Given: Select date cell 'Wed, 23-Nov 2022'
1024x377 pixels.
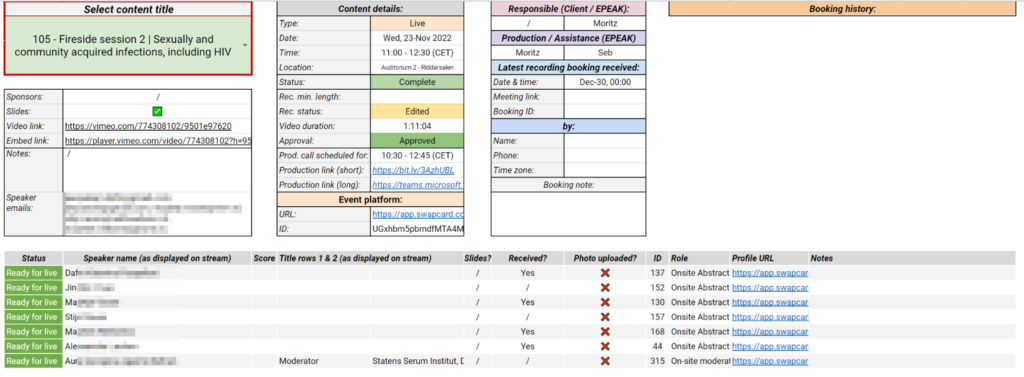Looking at the screenshot, I should pos(417,39).
